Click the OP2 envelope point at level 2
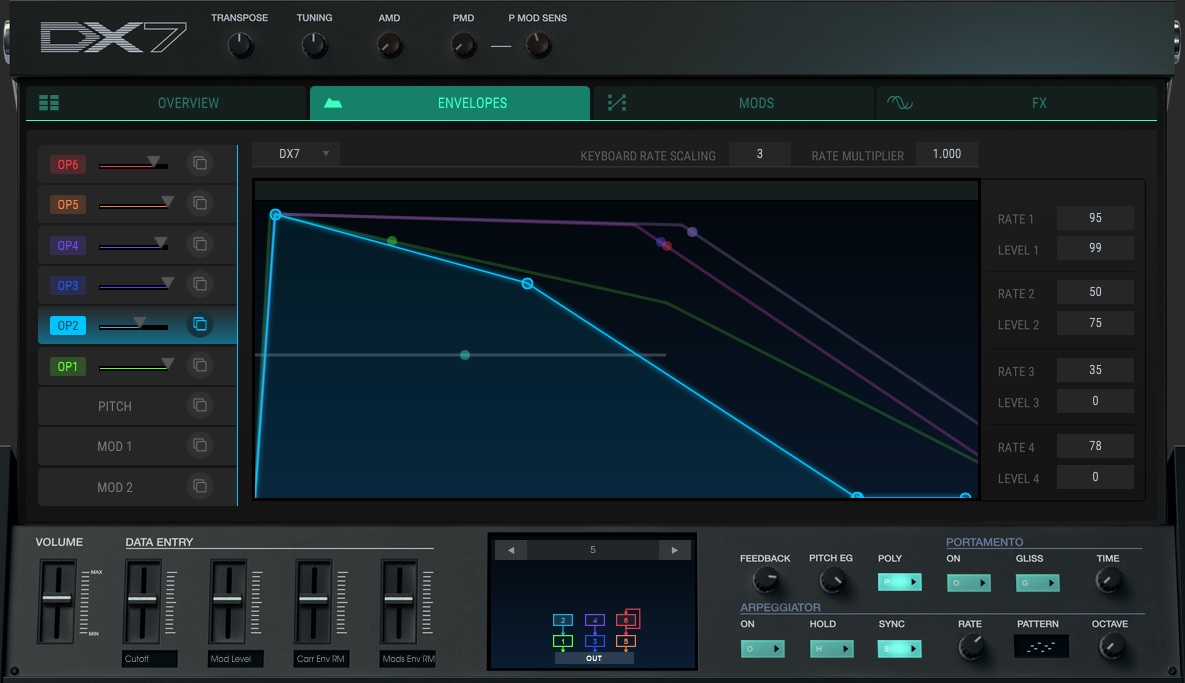Image resolution: width=1185 pixels, height=683 pixels. (528, 283)
